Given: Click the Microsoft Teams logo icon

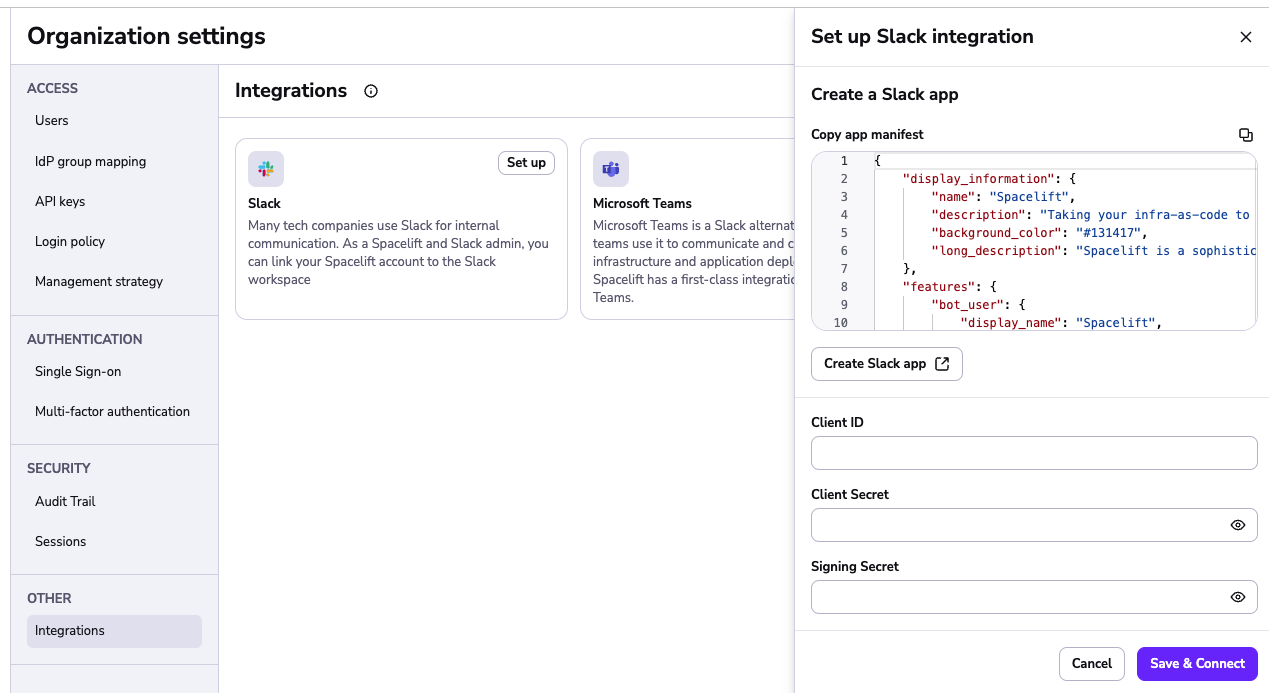Looking at the screenshot, I should coord(611,169).
